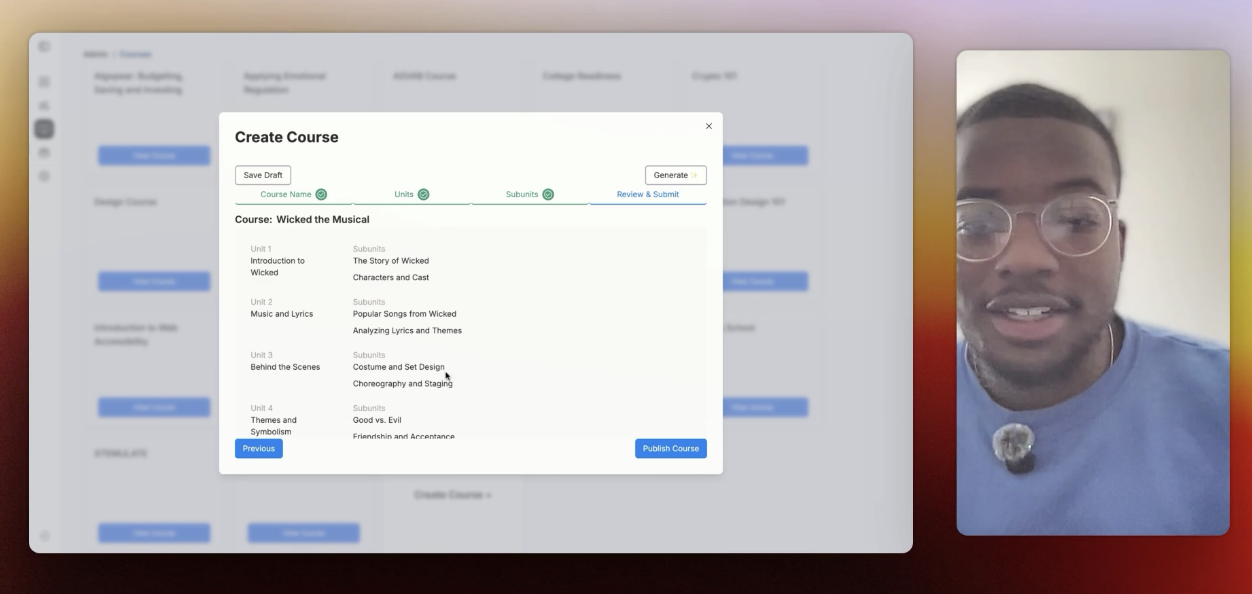1252x594 pixels.
Task: Click the Save Draft button
Action: coord(263,175)
